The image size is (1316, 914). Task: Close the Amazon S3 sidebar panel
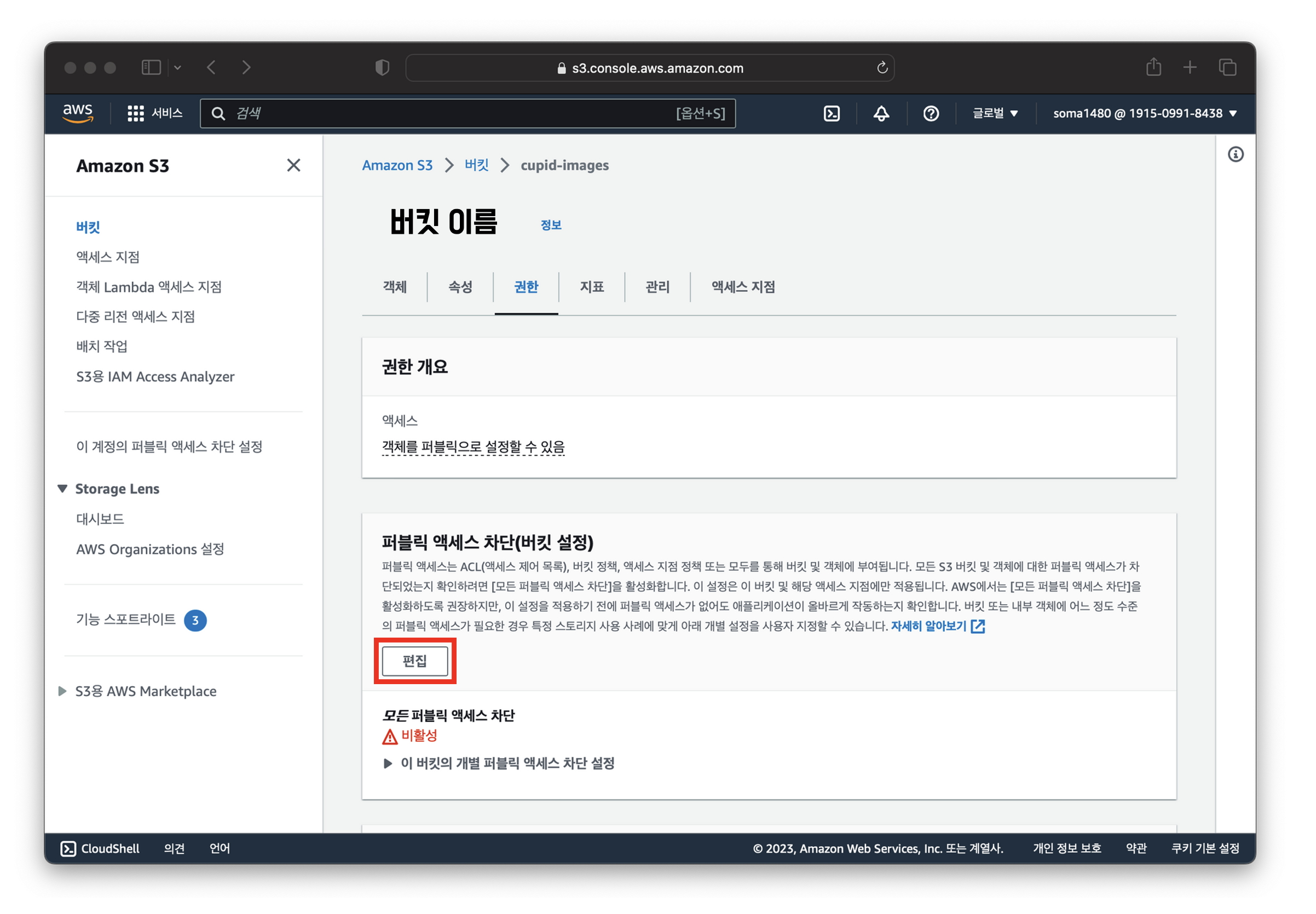(x=293, y=165)
